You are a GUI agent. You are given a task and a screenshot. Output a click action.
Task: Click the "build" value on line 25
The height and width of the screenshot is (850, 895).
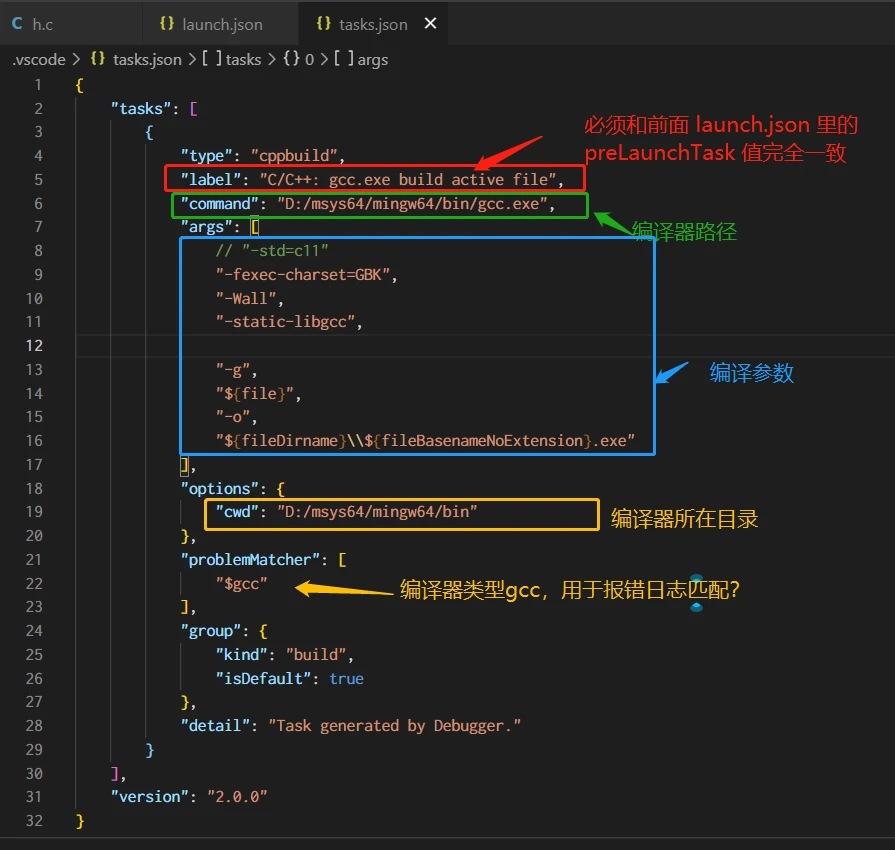[316, 654]
